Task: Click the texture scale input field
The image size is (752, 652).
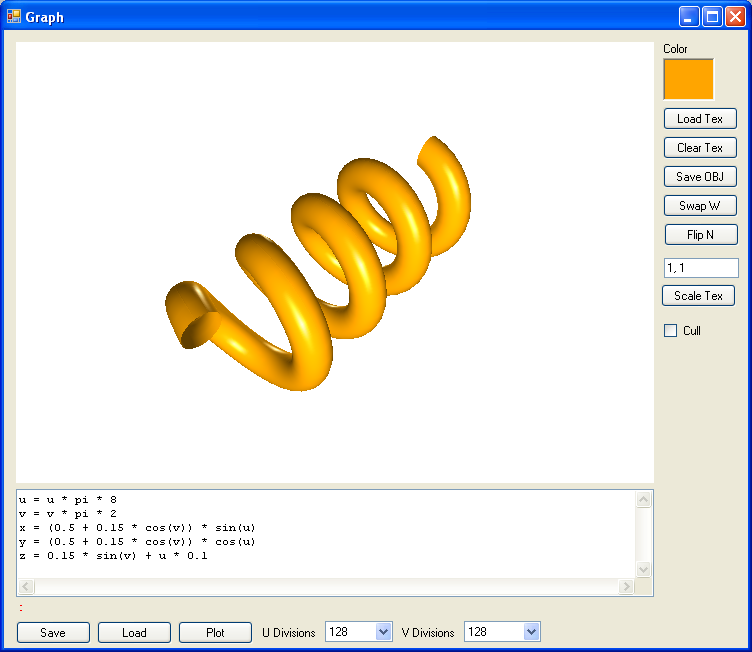Action: 700,267
